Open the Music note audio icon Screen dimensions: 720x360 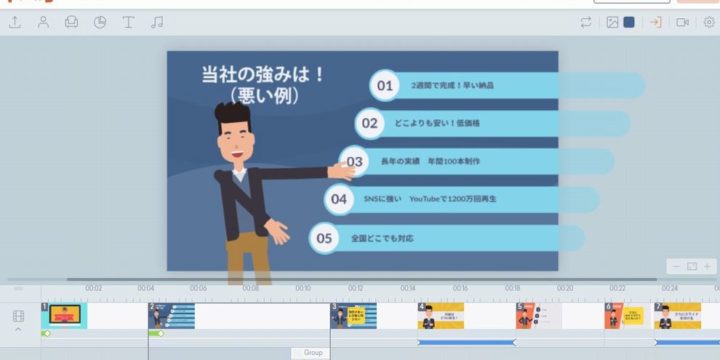point(157,22)
